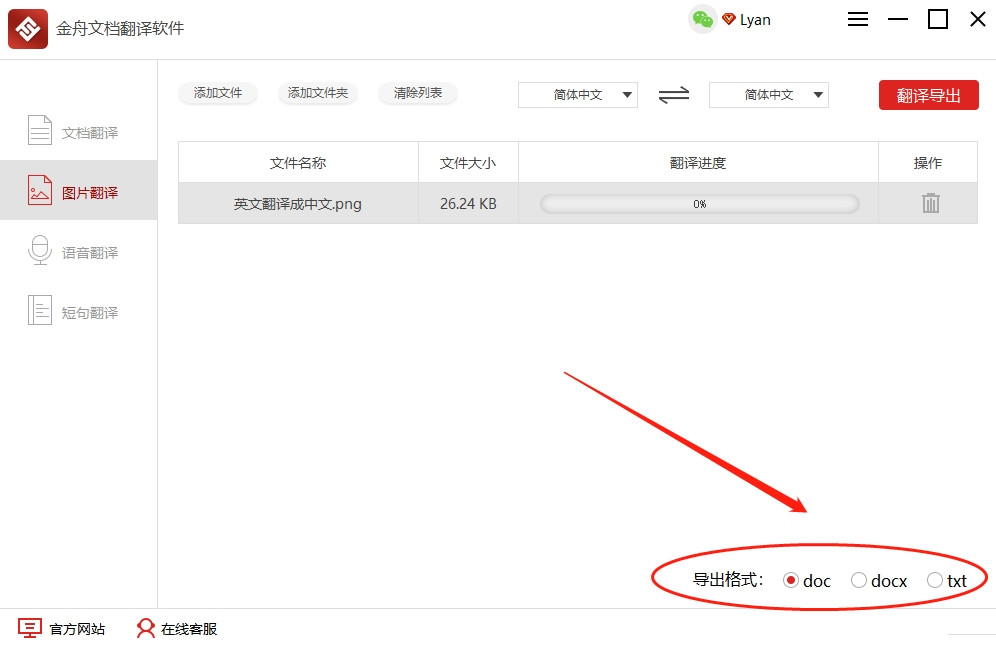Viewport: 996px width, 647px height.
Task: Click the official website monitor icon
Action: point(31,628)
